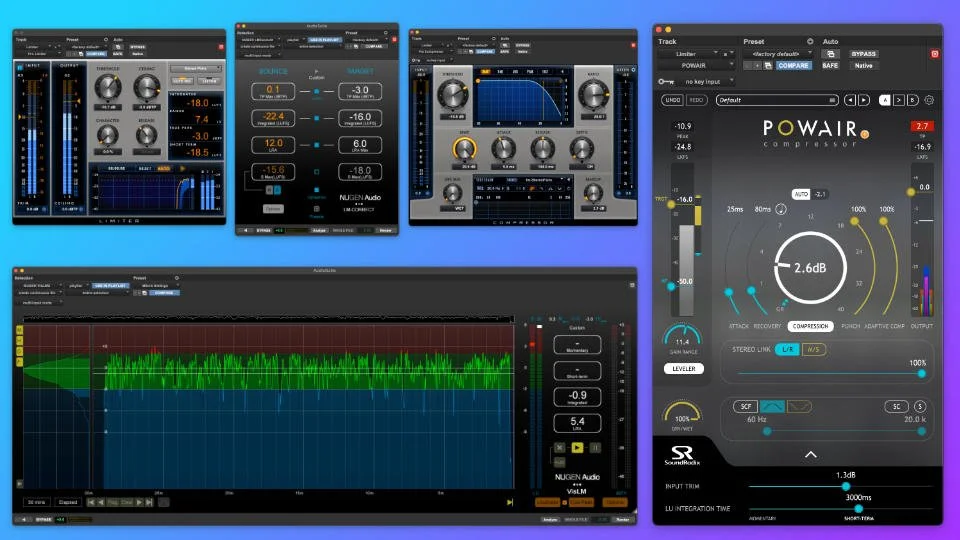Image resolution: width=960 pixels, height=540 pixels.
Task: Click POWAIR preset copy settings icon
Action: pos(768,66)
